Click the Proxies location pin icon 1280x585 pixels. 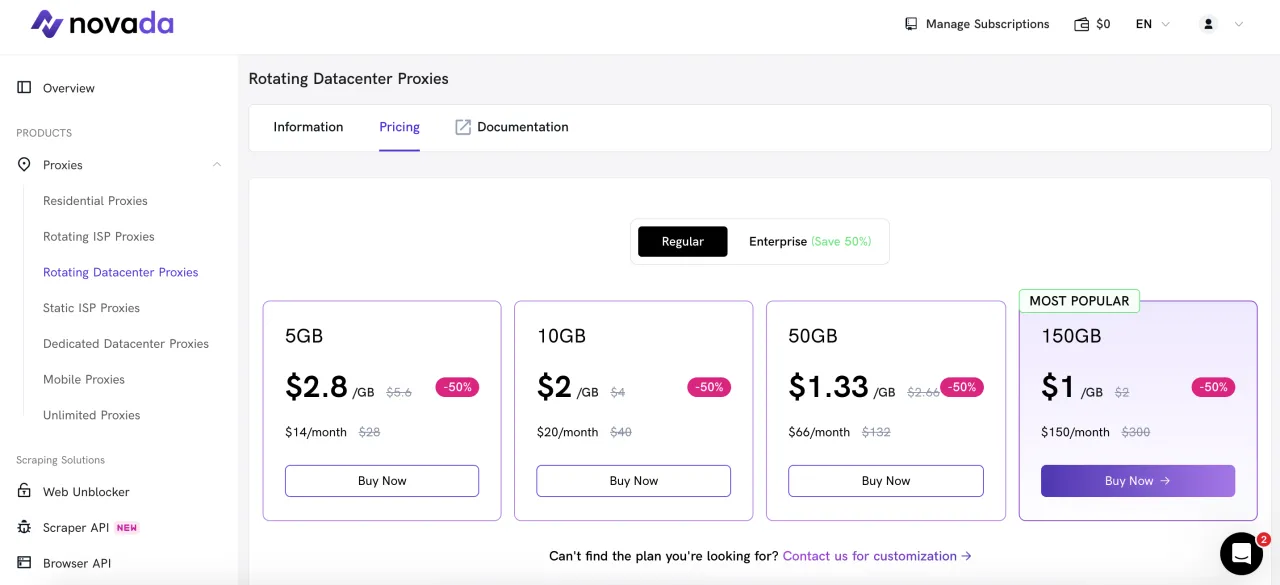click(x=25, y=165)
